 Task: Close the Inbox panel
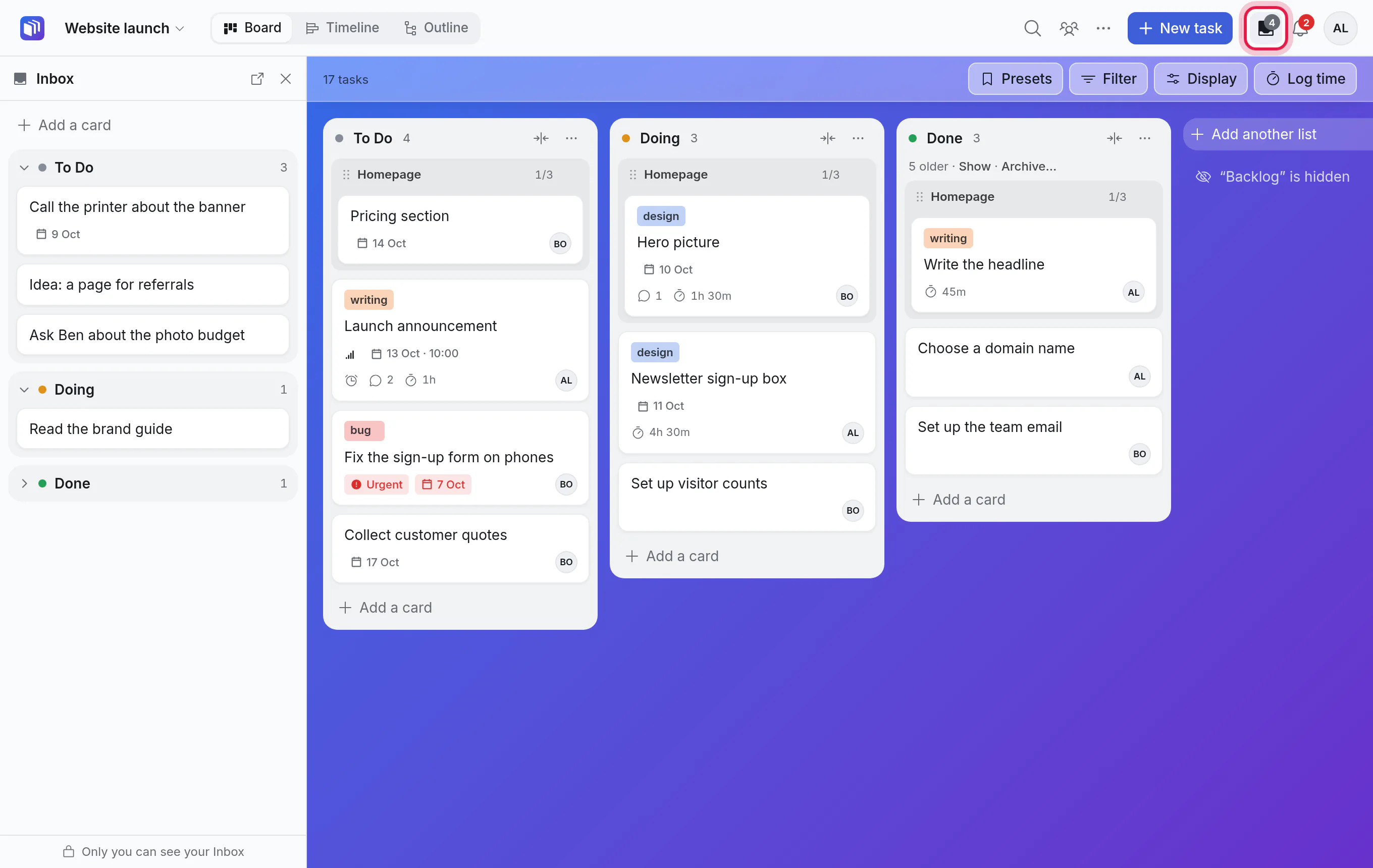click(x=286, y=79)
